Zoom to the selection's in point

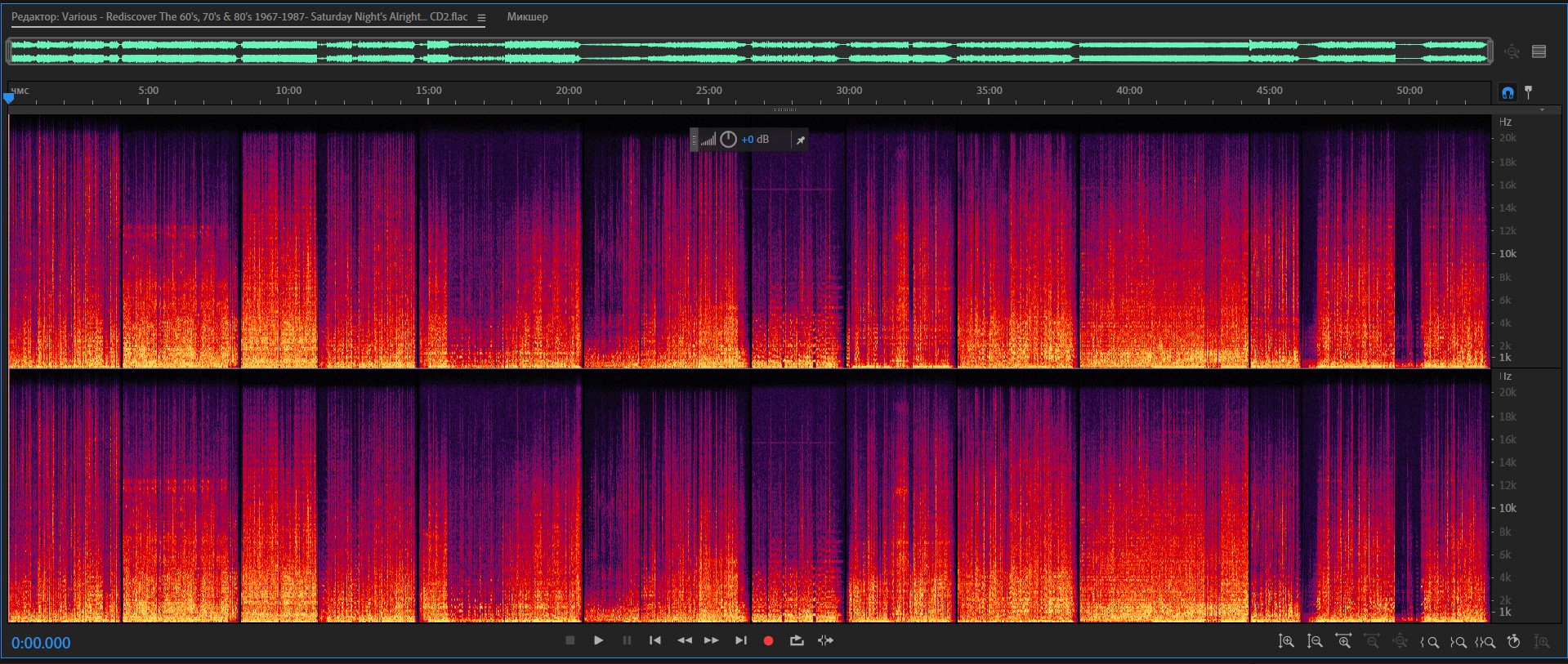pos(1430,642)
